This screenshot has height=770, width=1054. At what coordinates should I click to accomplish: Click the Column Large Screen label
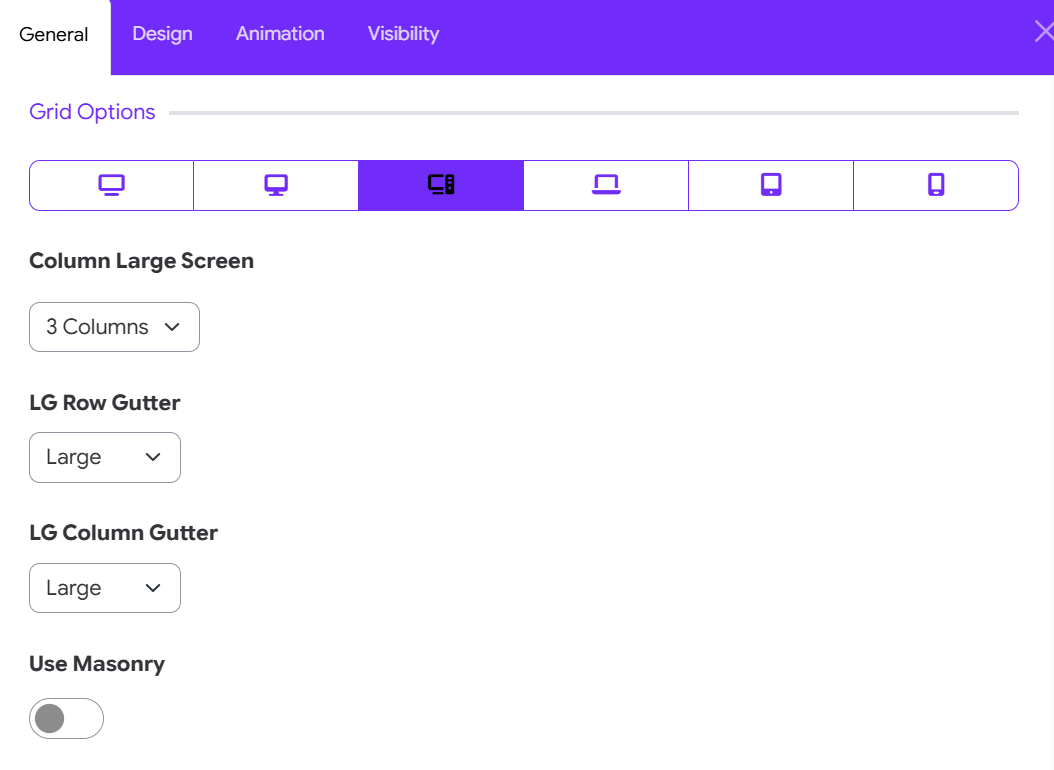pyautogui.click(x=142, y=261)
